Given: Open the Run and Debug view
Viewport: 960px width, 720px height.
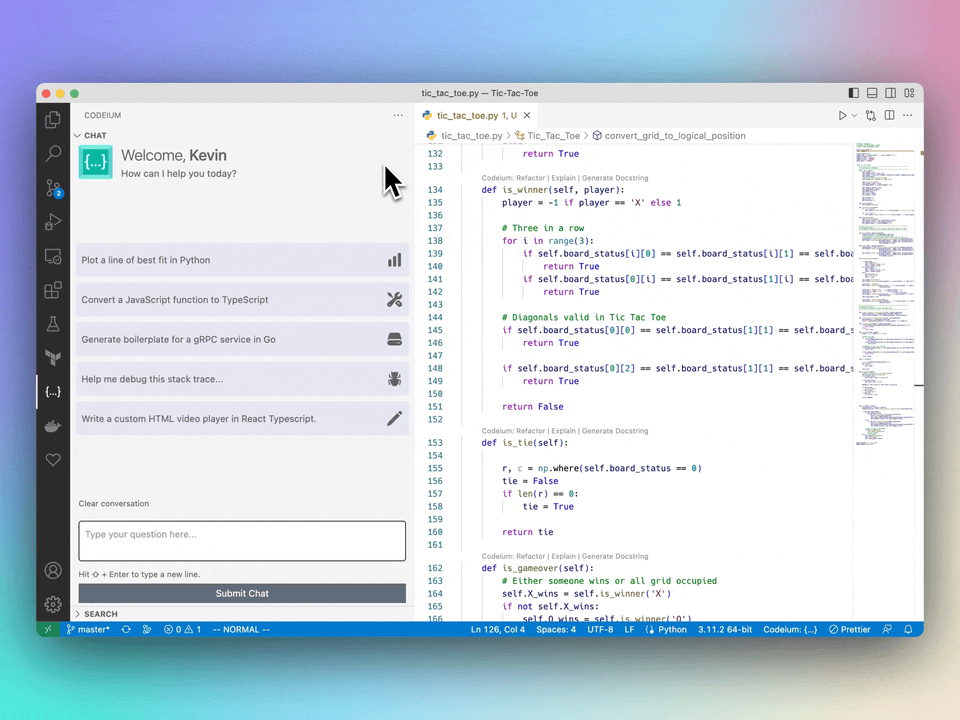Looking at the screenshot, I should point(53,223).
